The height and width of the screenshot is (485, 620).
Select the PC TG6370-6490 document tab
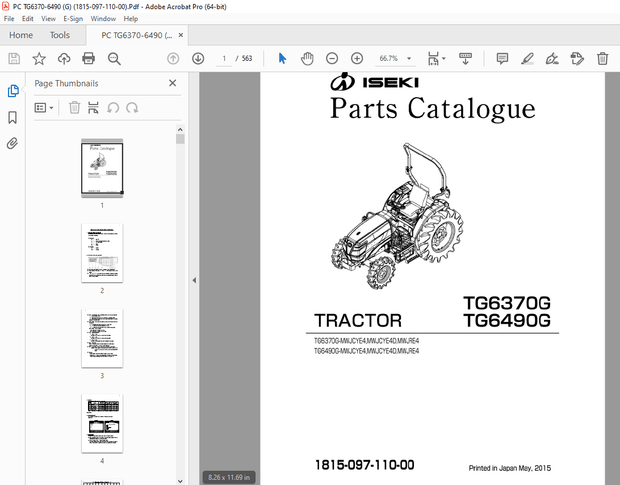136,35
